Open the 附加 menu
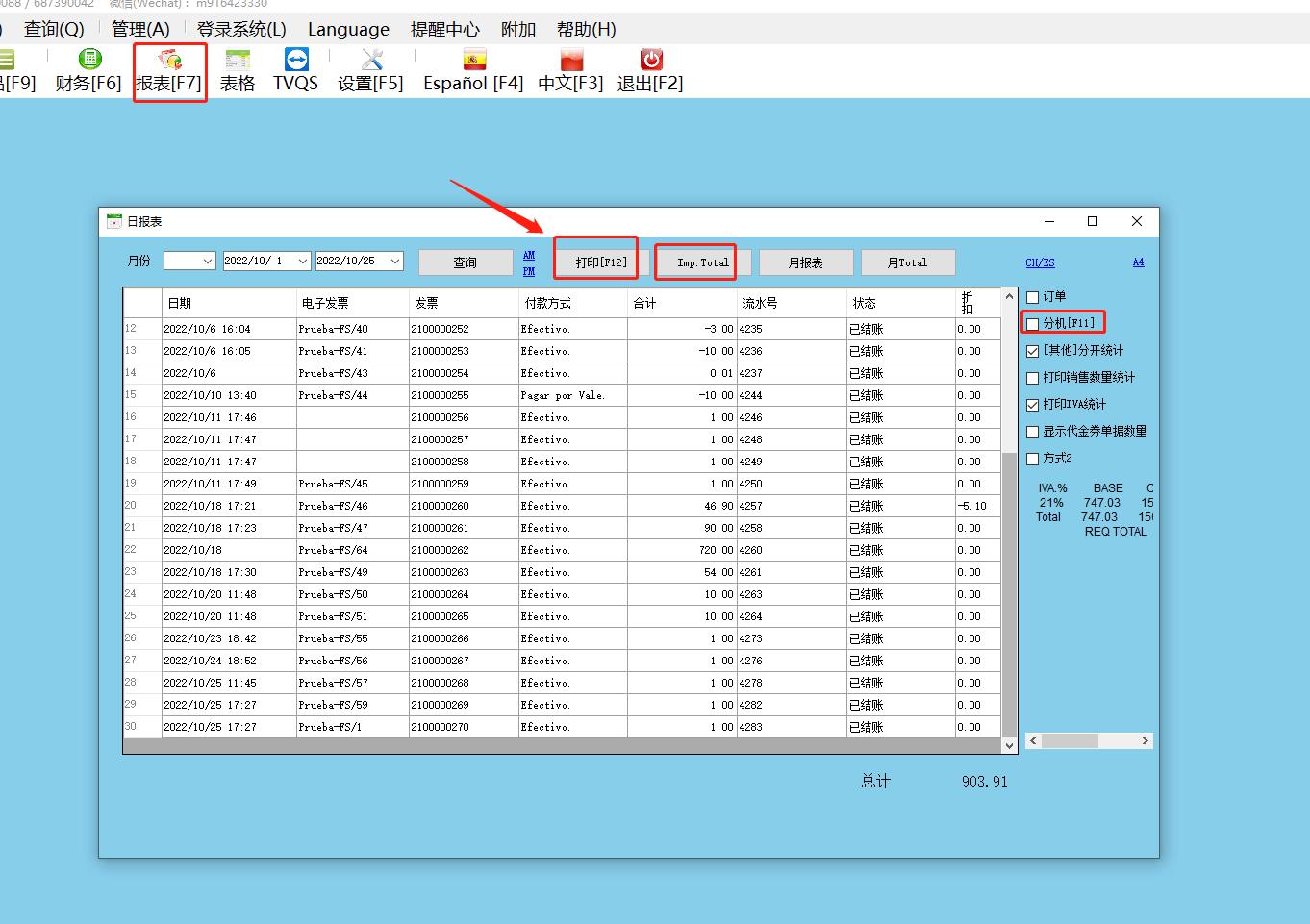The width and height of the screenshot is (1310, 924). (x=518, y=29)
